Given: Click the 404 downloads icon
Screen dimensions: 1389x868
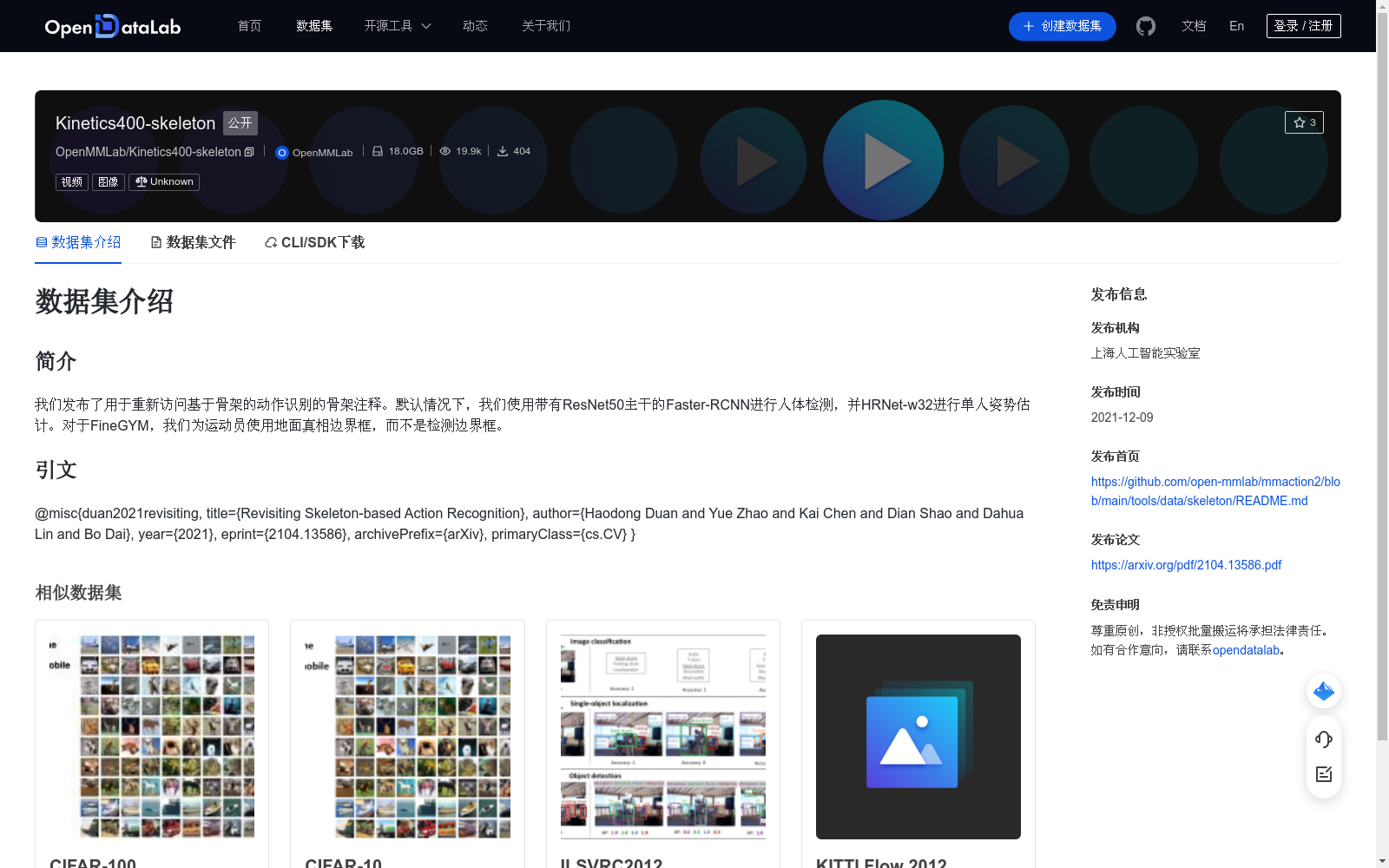Looking at the screenshot, I should point(503,151).
